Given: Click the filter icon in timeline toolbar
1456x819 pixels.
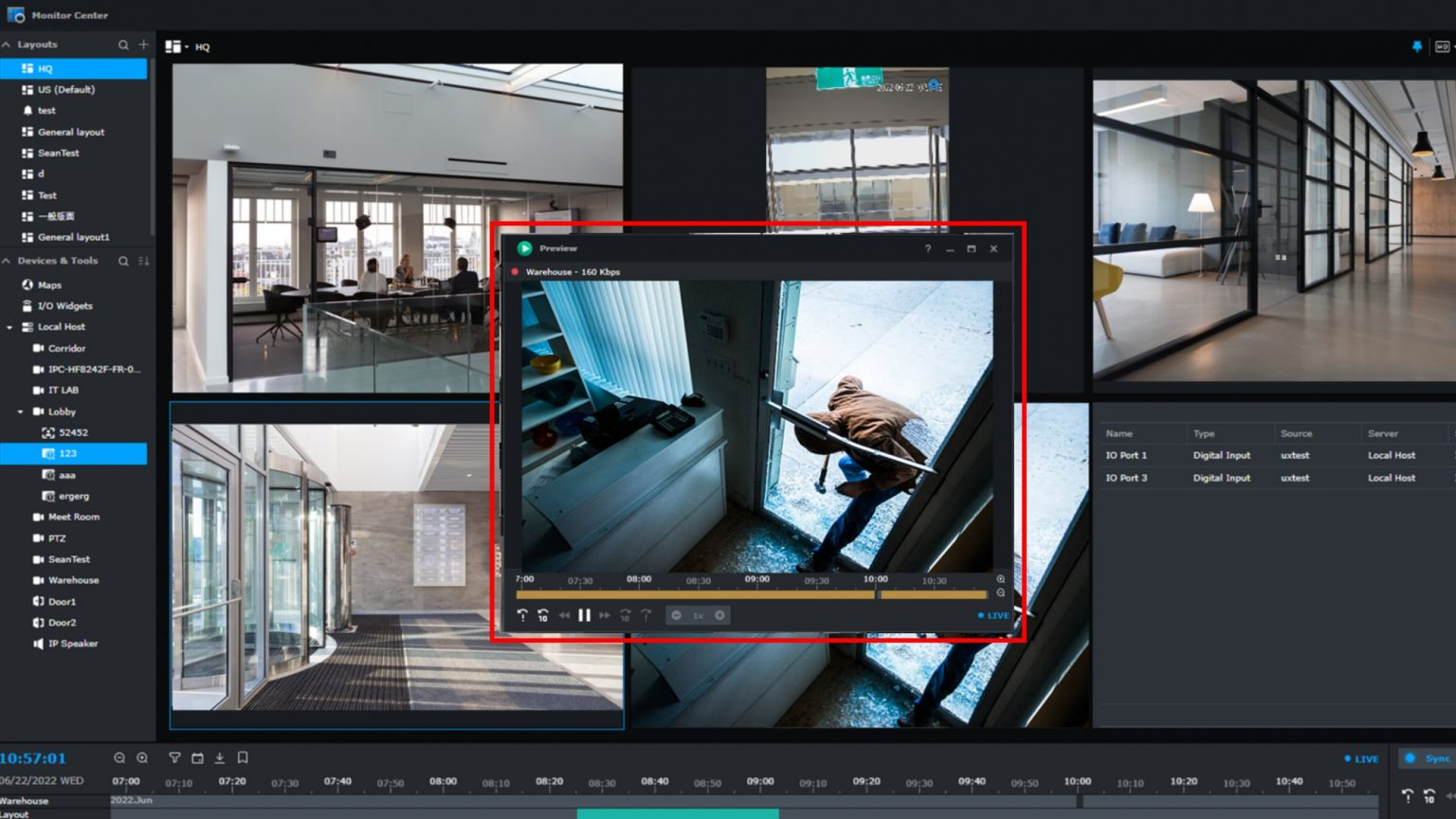Looking at the screenshot, I should point(174,757).
